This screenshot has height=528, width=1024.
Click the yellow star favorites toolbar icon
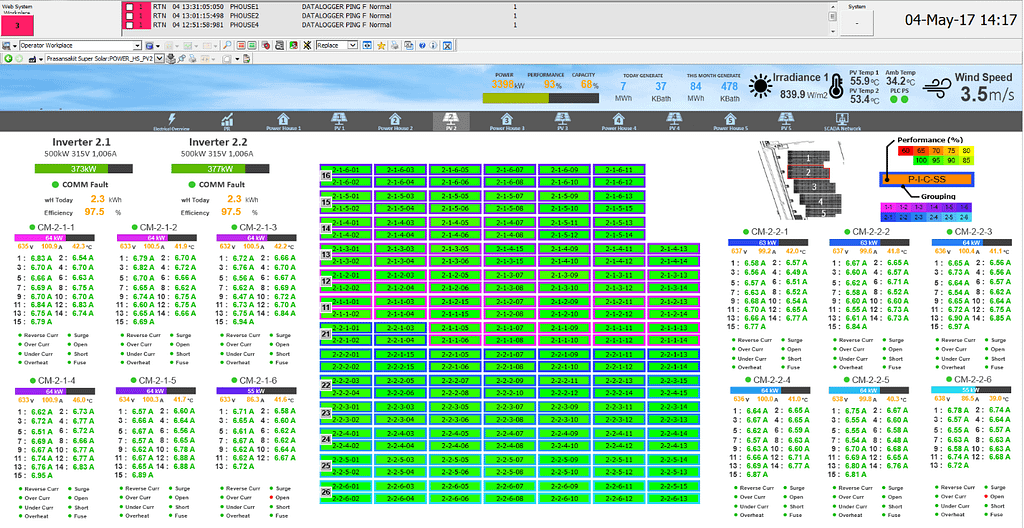pyautogui.click(x=381, y=46)
